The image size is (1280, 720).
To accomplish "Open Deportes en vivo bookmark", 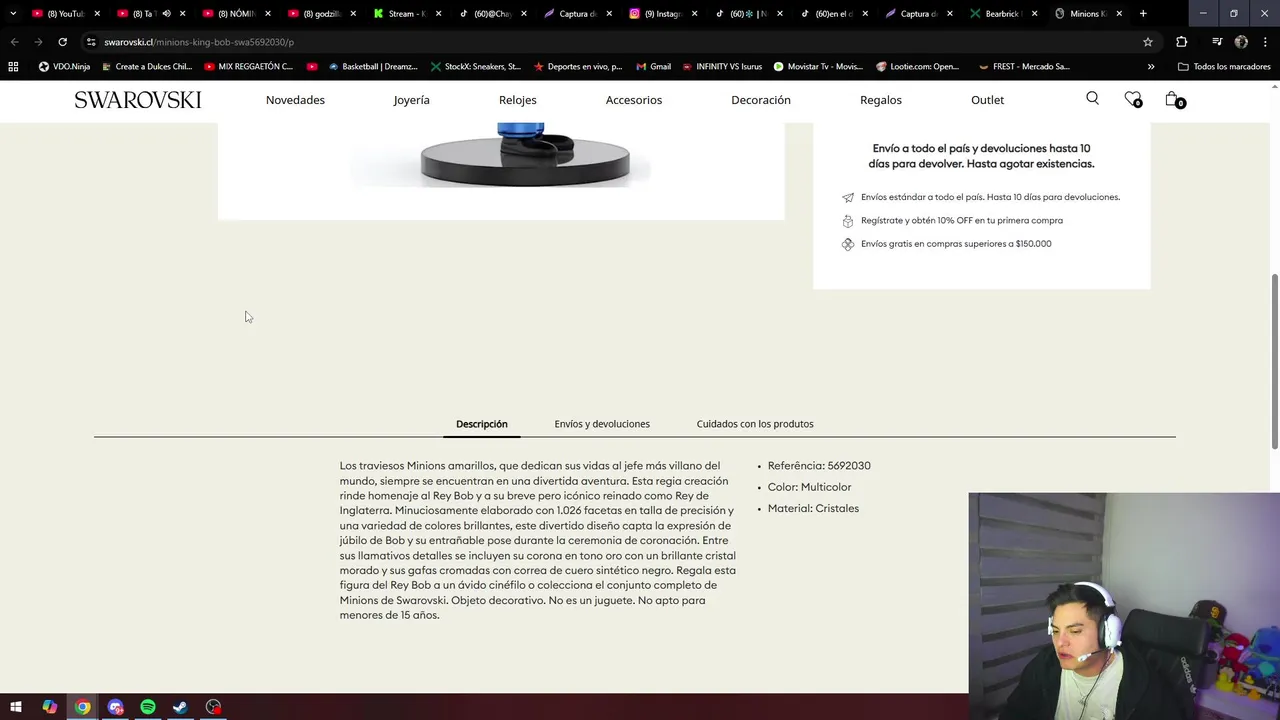I will point(577,67).
